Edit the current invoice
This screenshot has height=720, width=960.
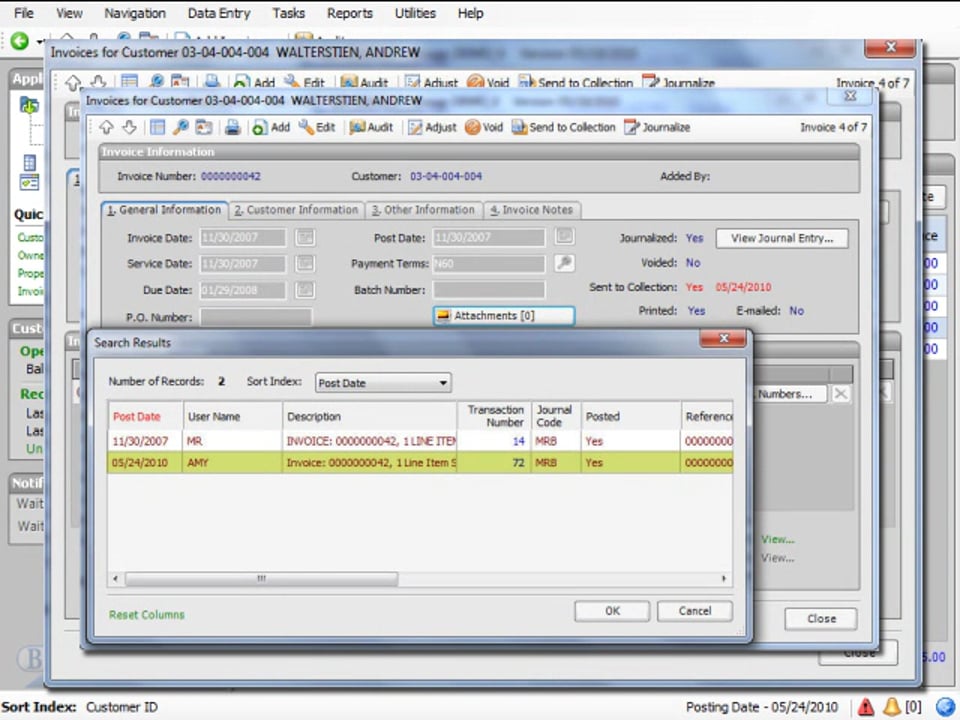click(x=317, y=127)
